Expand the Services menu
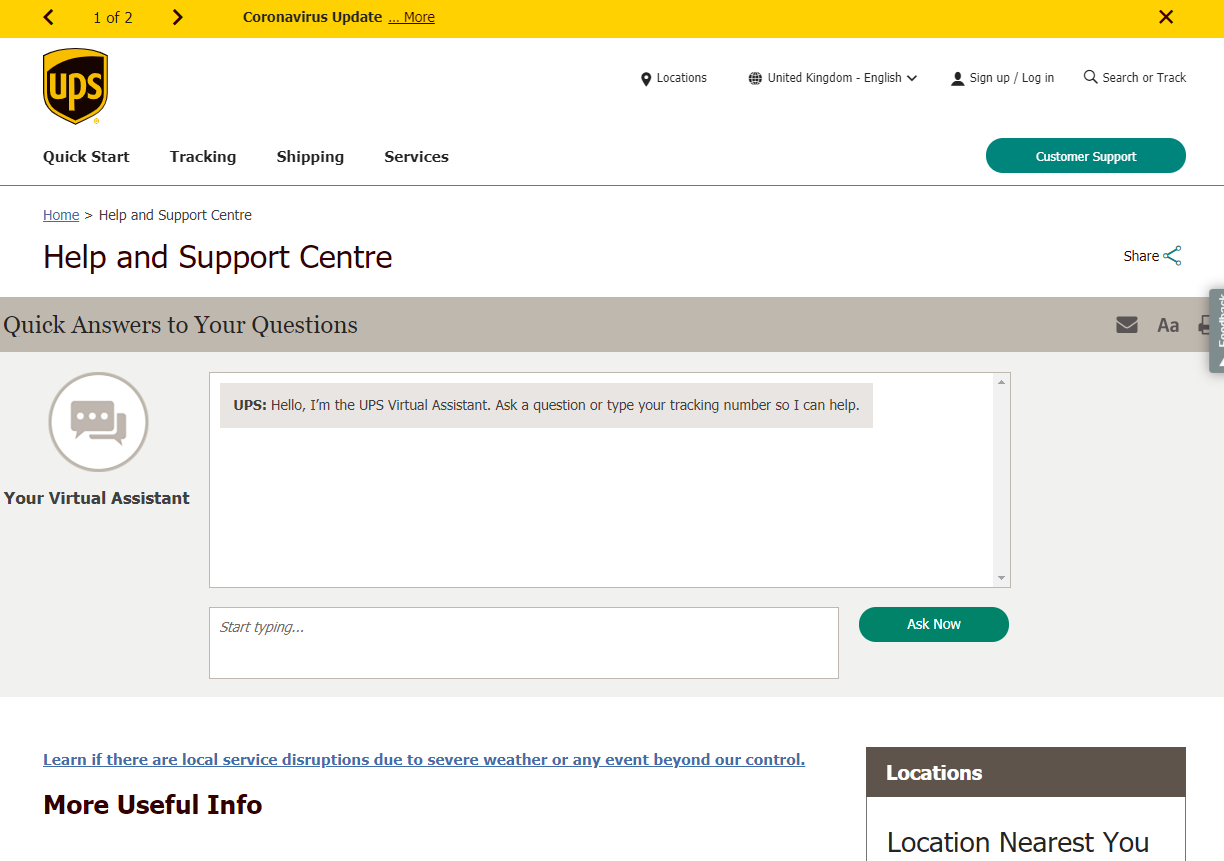 (416, 157)
